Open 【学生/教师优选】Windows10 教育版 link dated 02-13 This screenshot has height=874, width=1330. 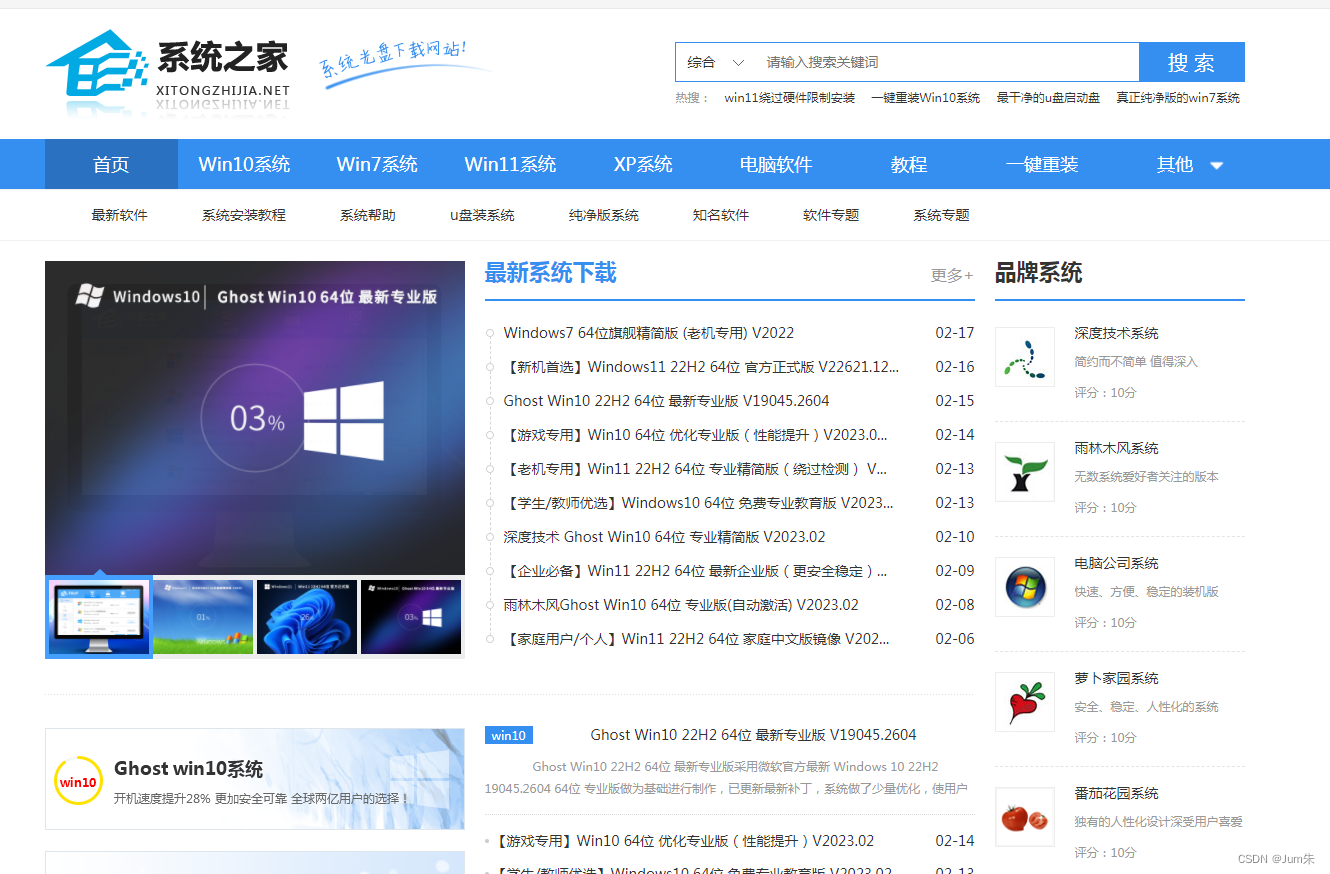tap(699, 503)
